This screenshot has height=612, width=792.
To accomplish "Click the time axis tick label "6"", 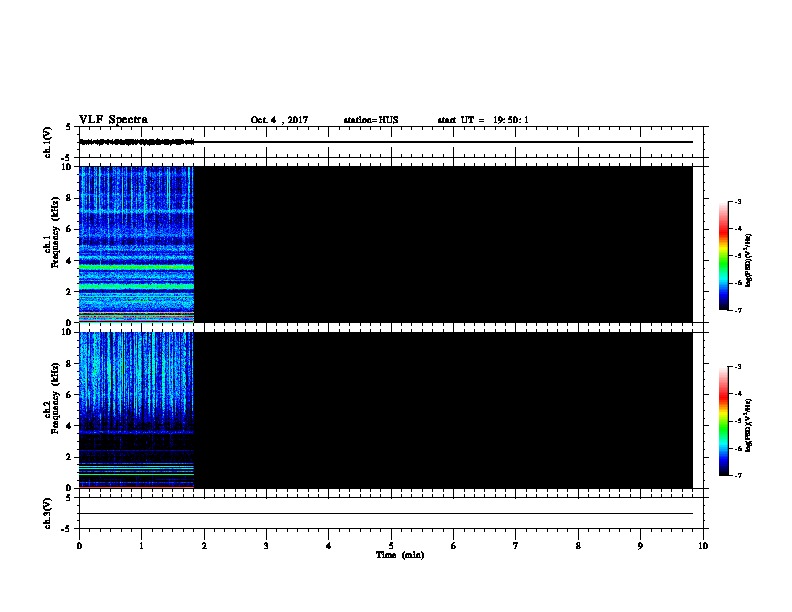I will [x=454, y=546].
